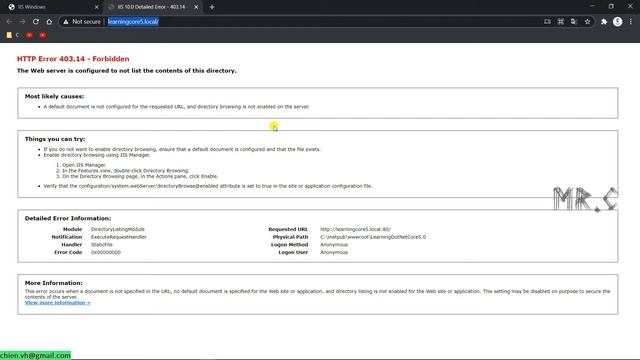
Task: Open the cast or screen icon in address bar
Action: click(x=547, y=22)
